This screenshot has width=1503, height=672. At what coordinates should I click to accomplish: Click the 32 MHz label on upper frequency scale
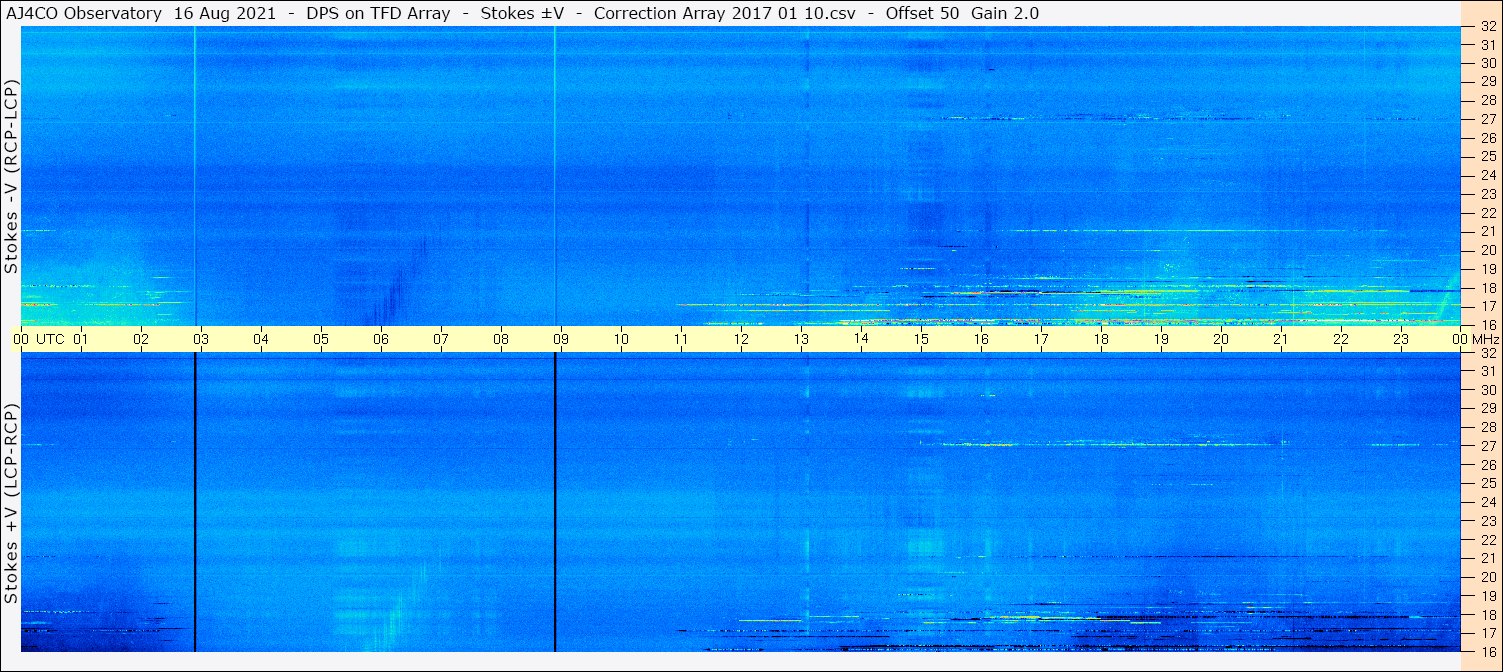pyautogui.click(x=1488, y=27)
